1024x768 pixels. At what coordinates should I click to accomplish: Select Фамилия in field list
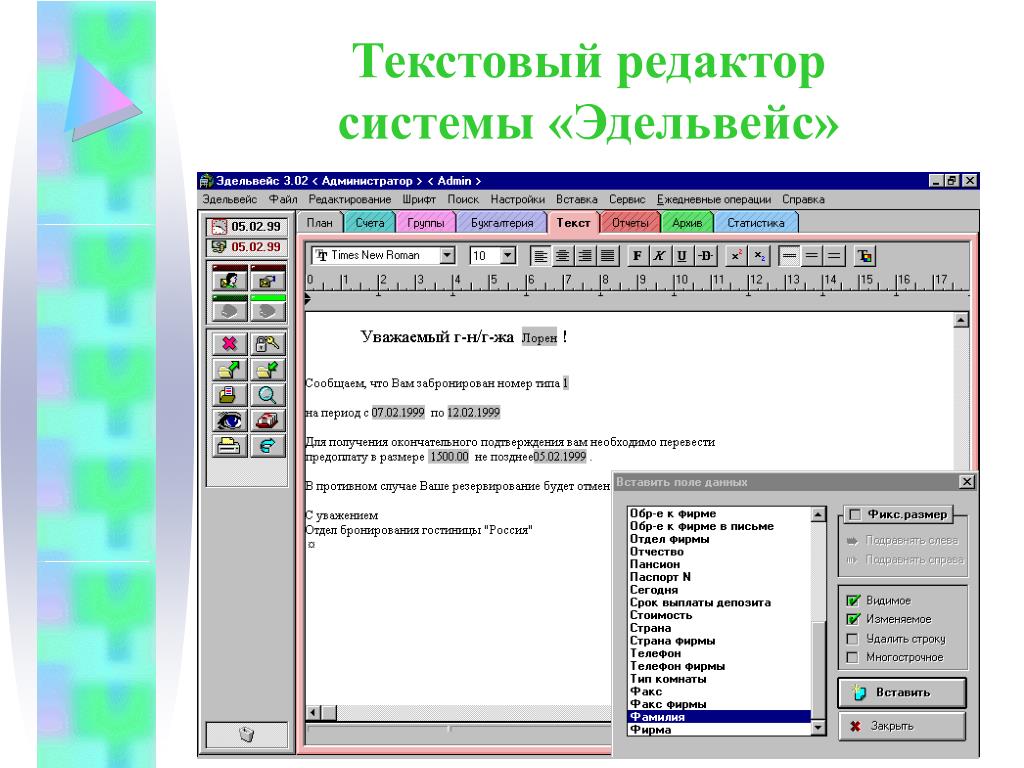point(719,717)
